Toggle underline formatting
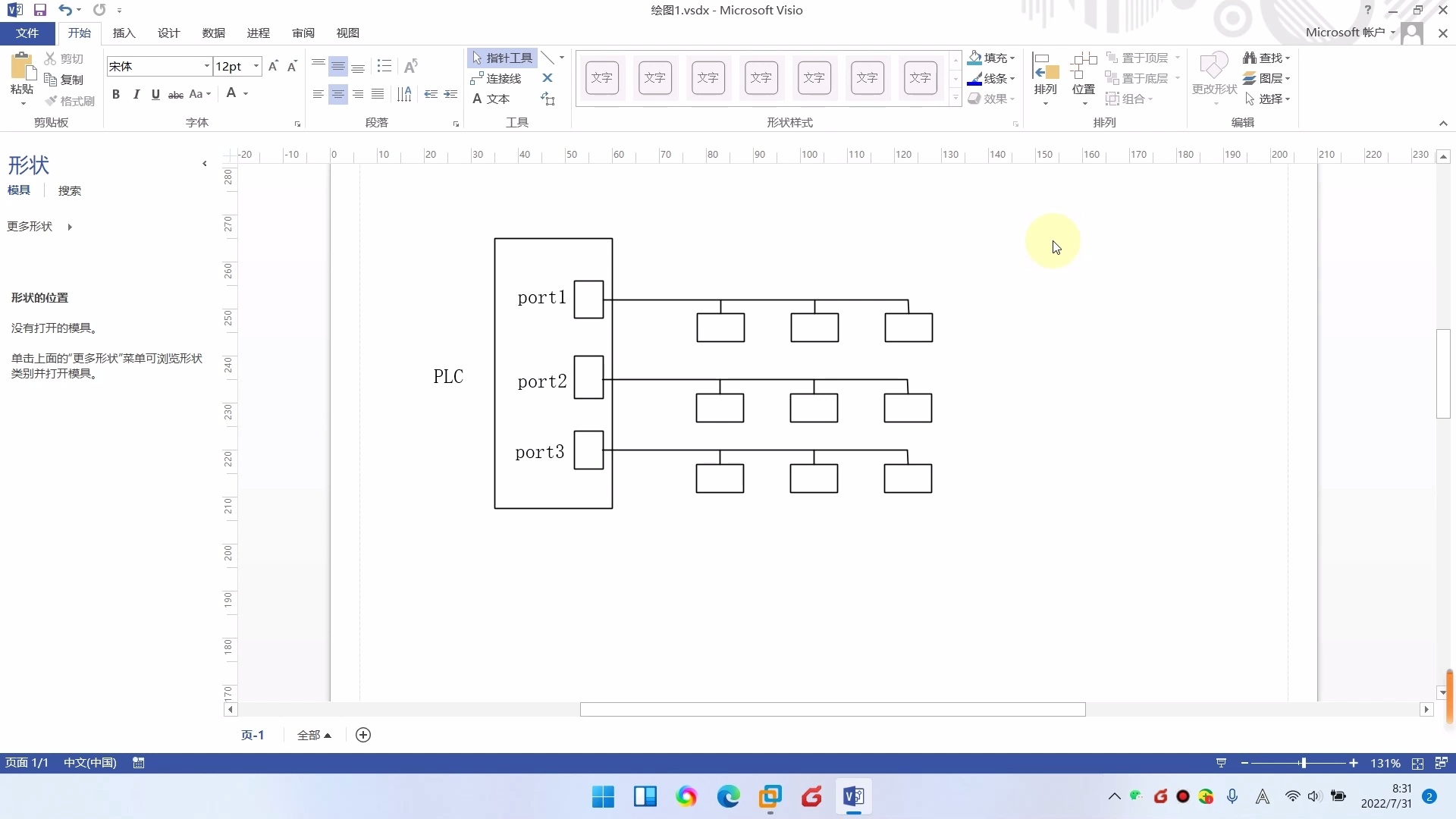The image size is (1456, 819). (x=155, y=93)
